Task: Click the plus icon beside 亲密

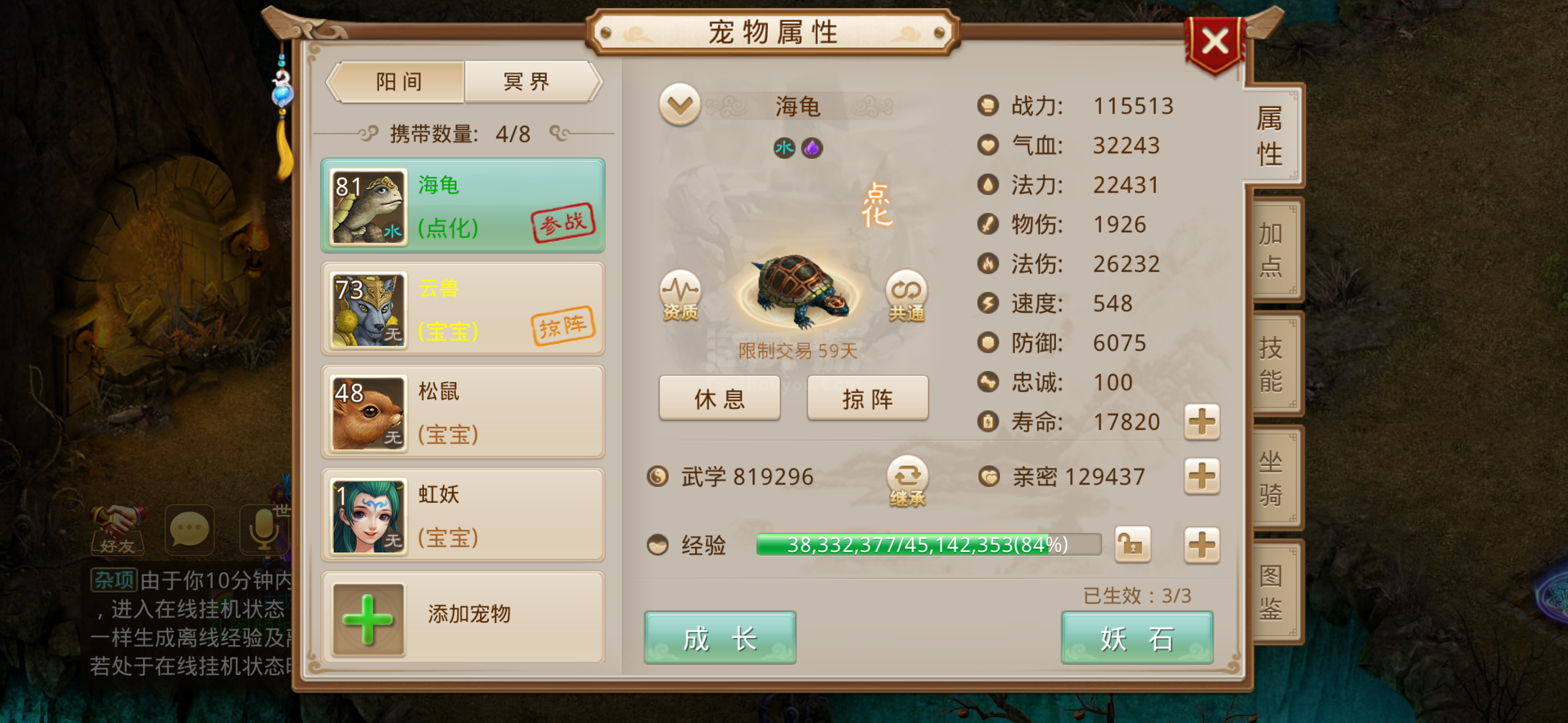Action: tap(1201, 476)
